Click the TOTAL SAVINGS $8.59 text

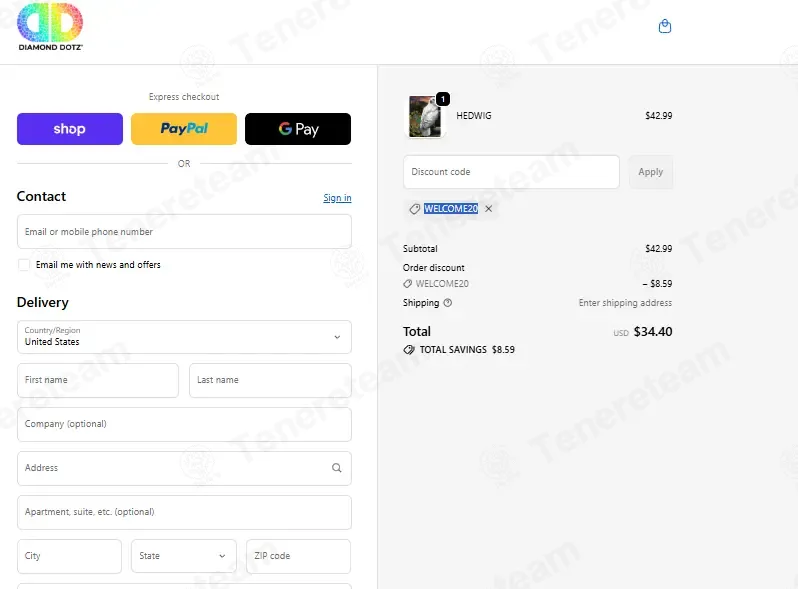[x=467, y=350]
